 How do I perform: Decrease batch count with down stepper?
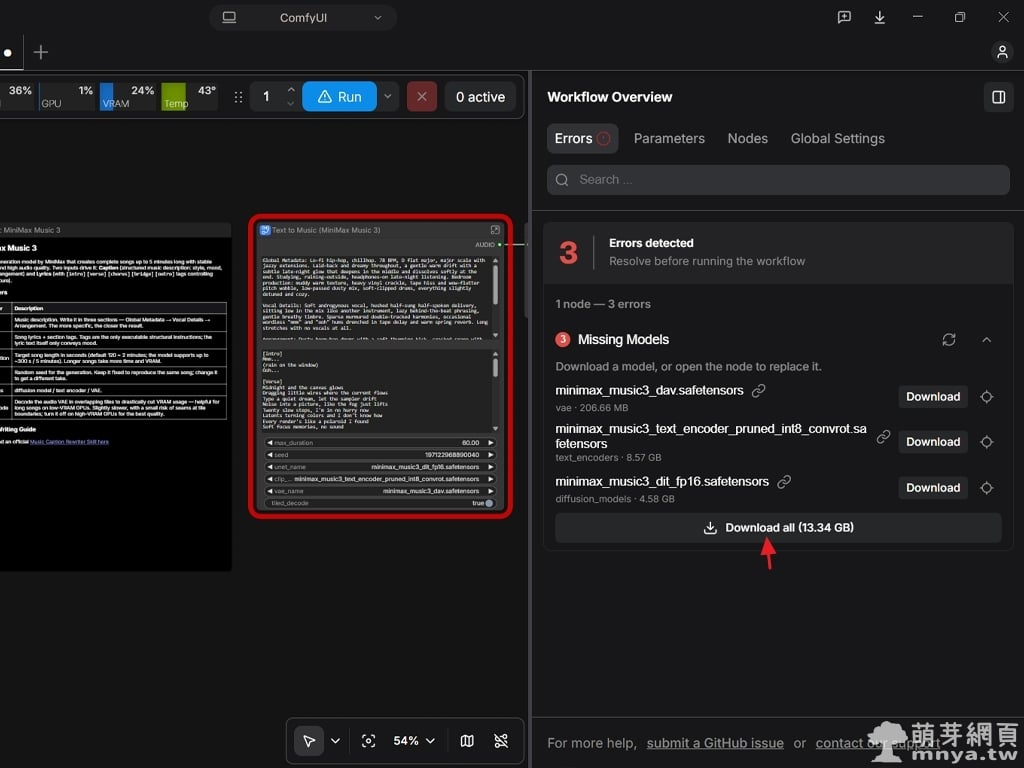pyautogui.click(x=291, y=104)
